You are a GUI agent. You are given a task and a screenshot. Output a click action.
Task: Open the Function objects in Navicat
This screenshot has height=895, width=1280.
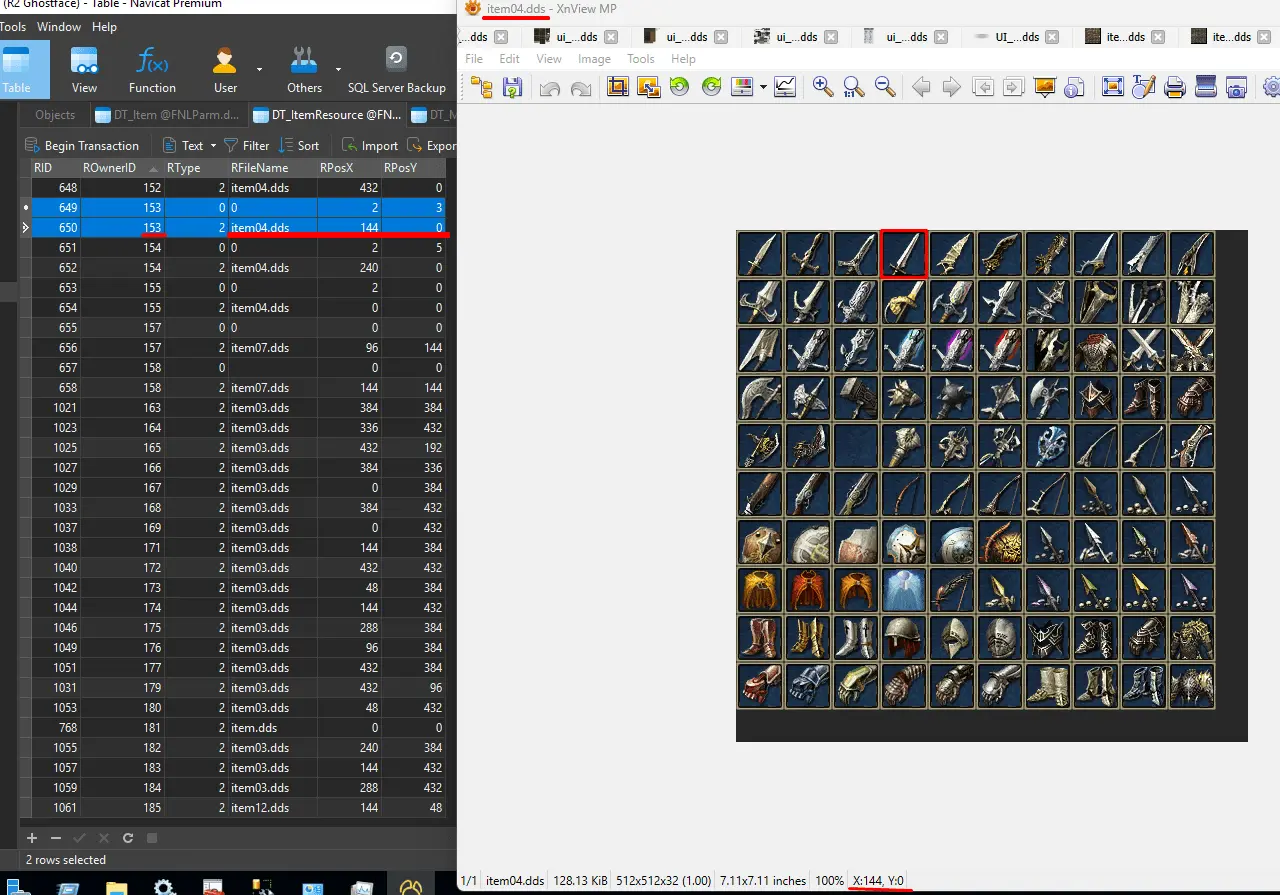(152, 70)
